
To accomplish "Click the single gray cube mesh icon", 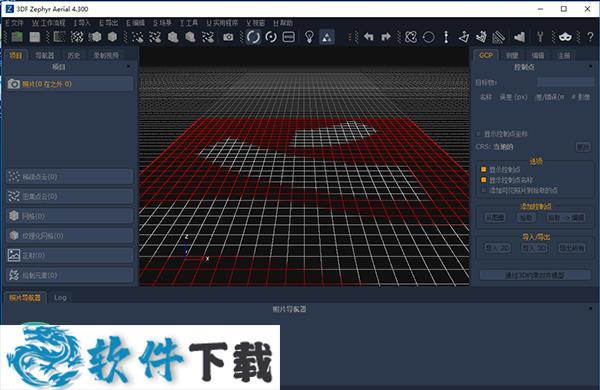I will click(x=112, y=37).
